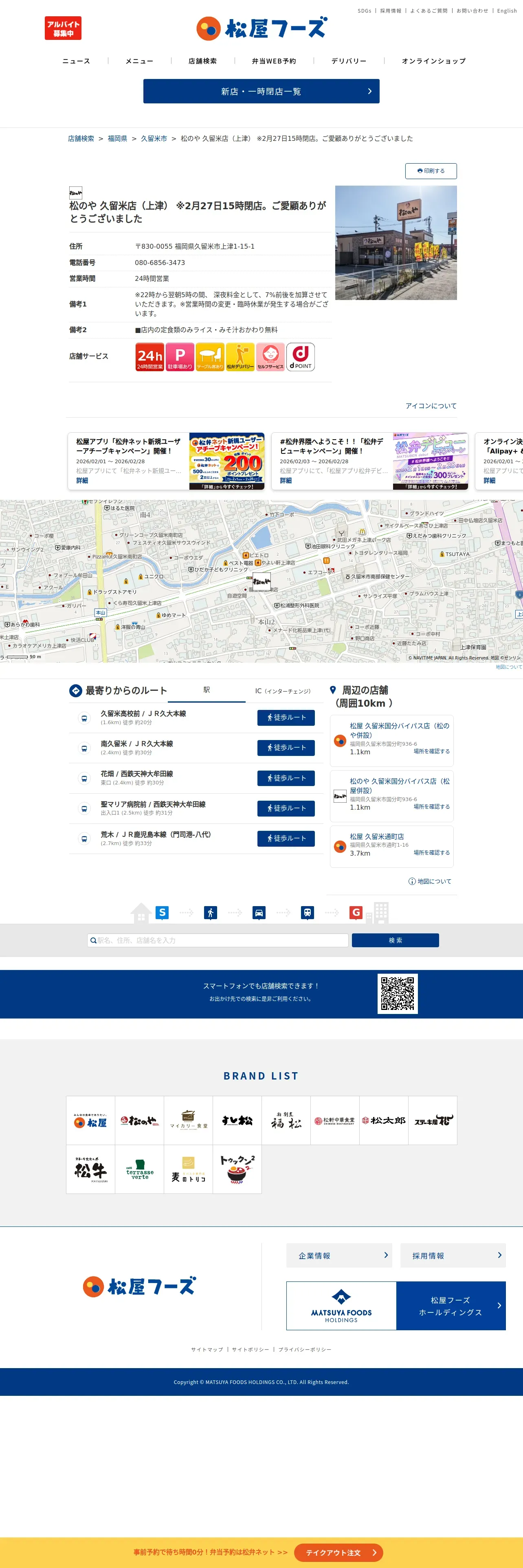Open the 採用情報 footer button
523x1568 pixels.
[x=453, y=1256]
